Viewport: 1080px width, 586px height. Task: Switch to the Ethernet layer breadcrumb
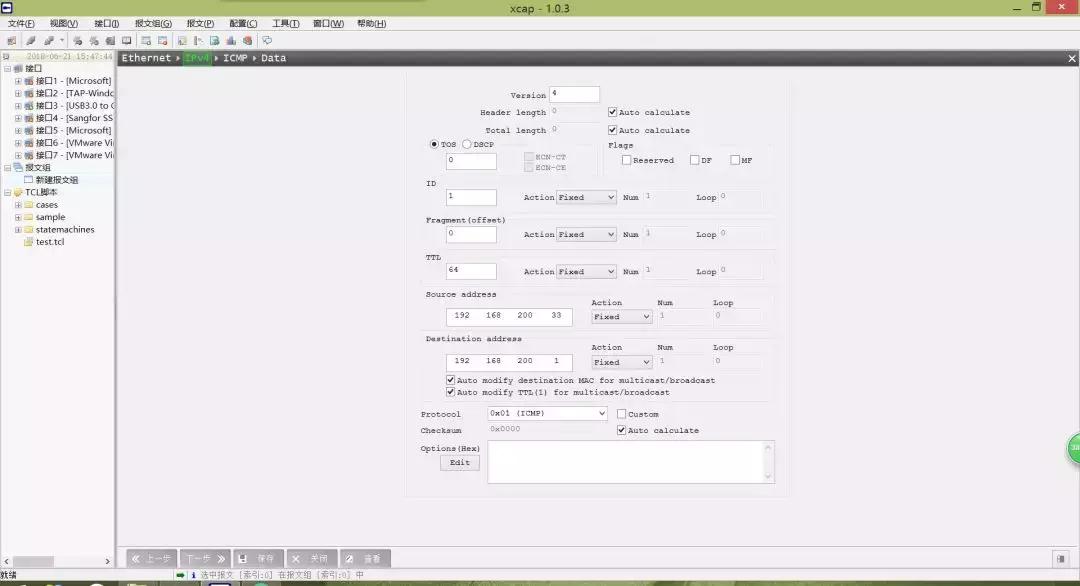(x=146, y=59)
